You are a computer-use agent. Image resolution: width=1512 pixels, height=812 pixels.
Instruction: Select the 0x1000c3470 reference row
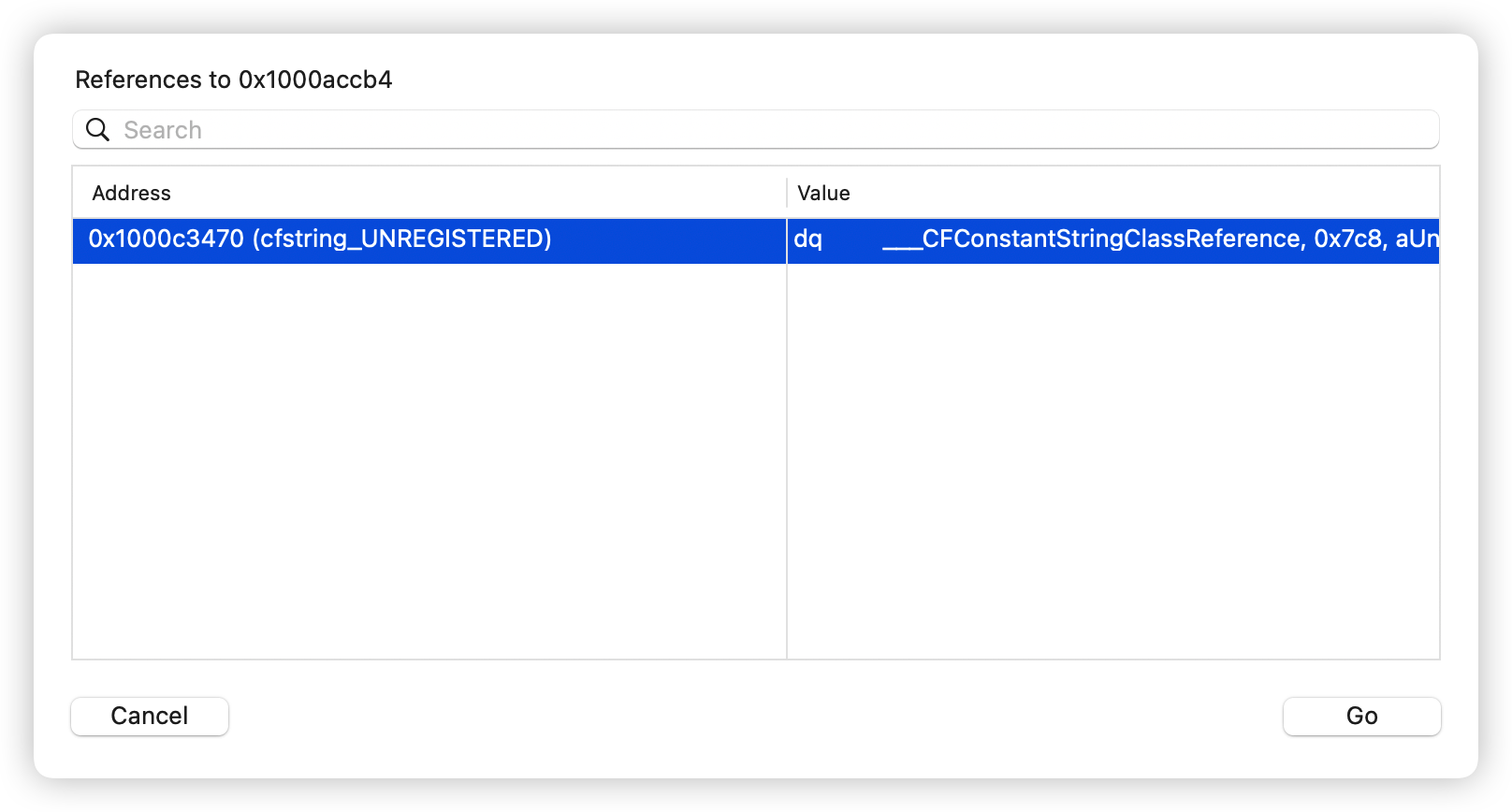[x=756, y=240]
